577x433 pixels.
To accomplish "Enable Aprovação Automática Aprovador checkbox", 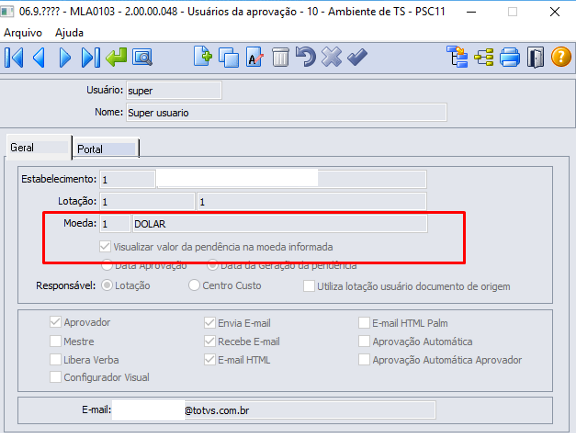I will point(364,359).
